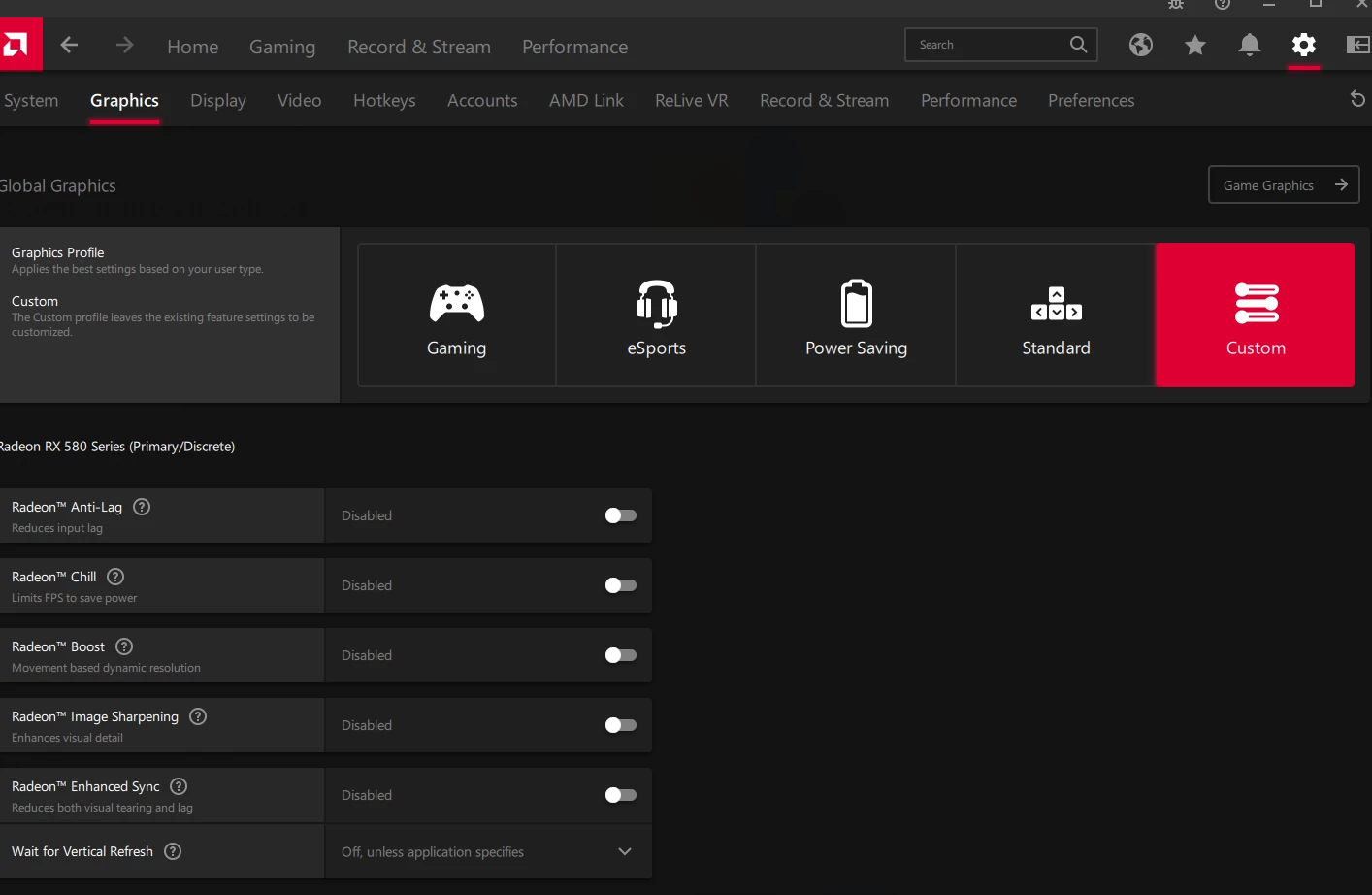
Task: Show help for Radeon Boost
Action: pyautogui.click(x=124, y=646)
